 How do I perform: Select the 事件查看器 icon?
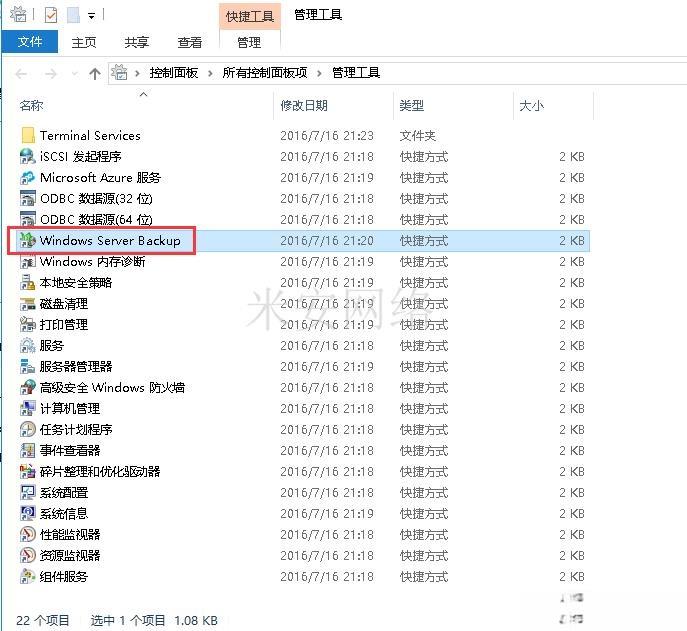pyautogui.click(x=28, y=450)
